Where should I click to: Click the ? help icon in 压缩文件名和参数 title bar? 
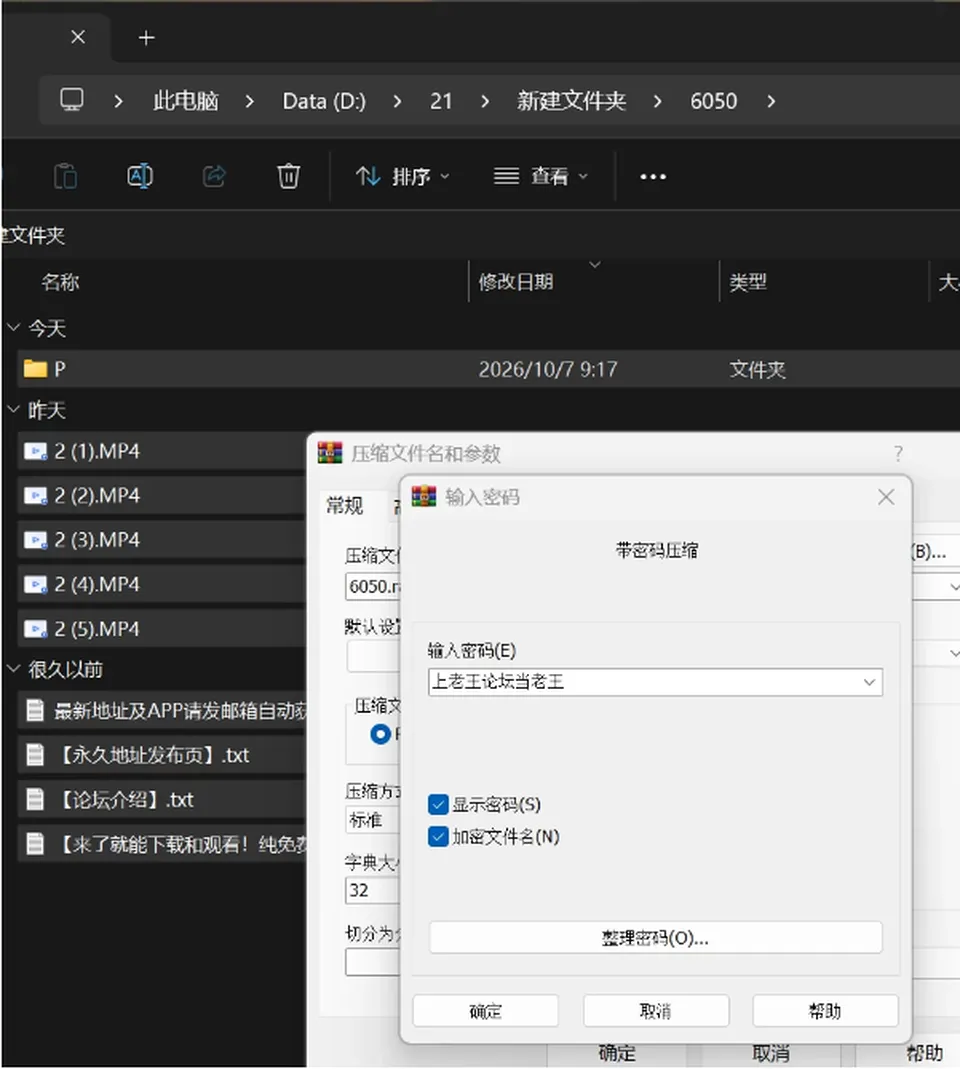point(899,453)
